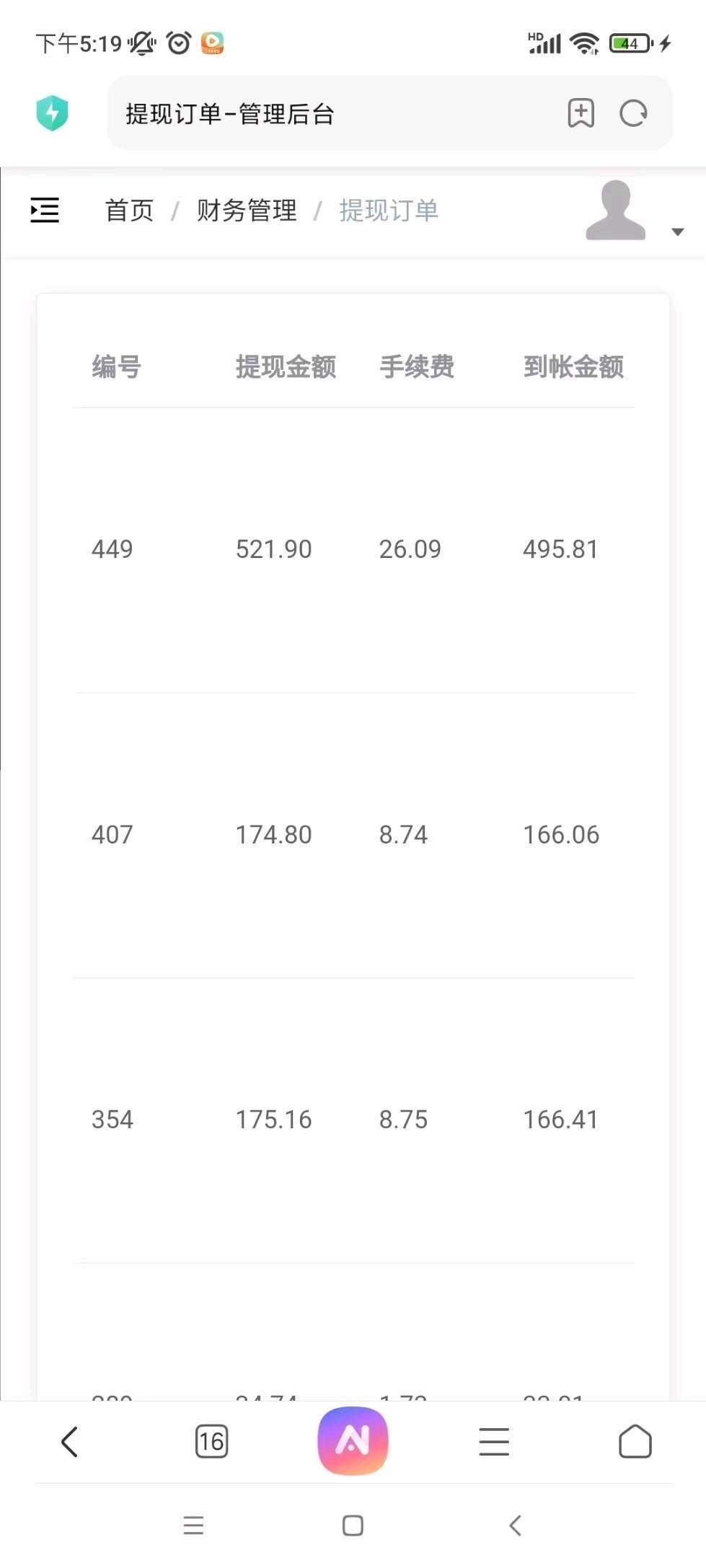Viewport: 706px width, 1568px height.
Task: Expand the dropdown arrow beside avatar
Action: click(677, 231)
